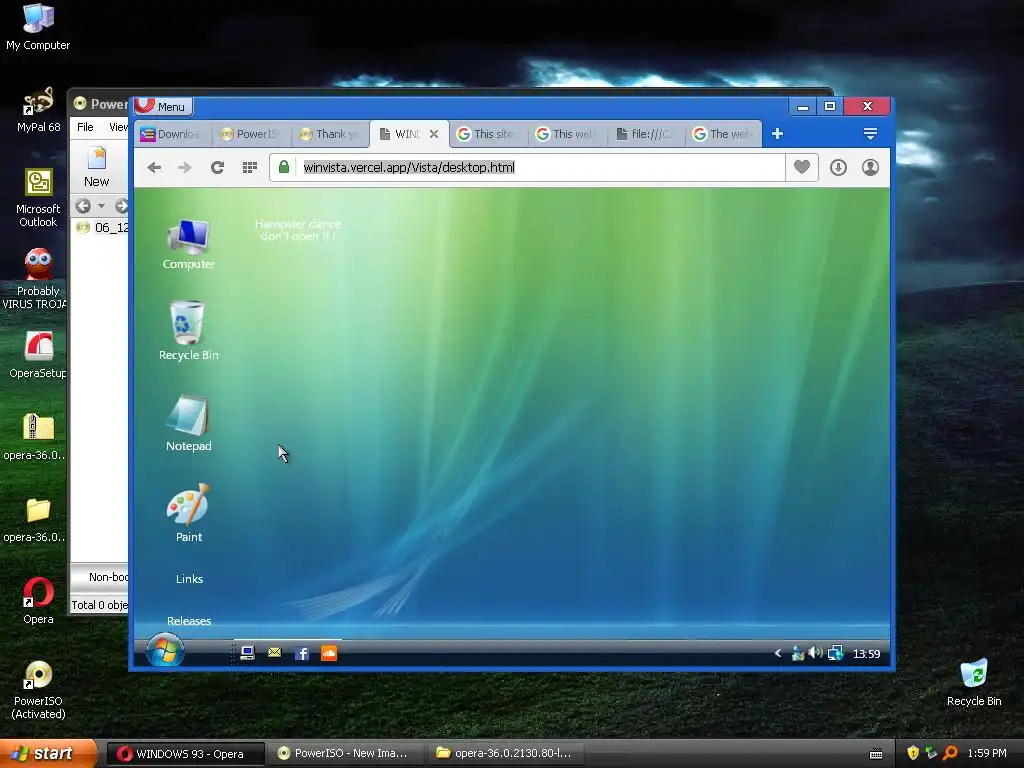Open the Links desktop shortcut
The image size is (1024, 768).
[189, 579]
